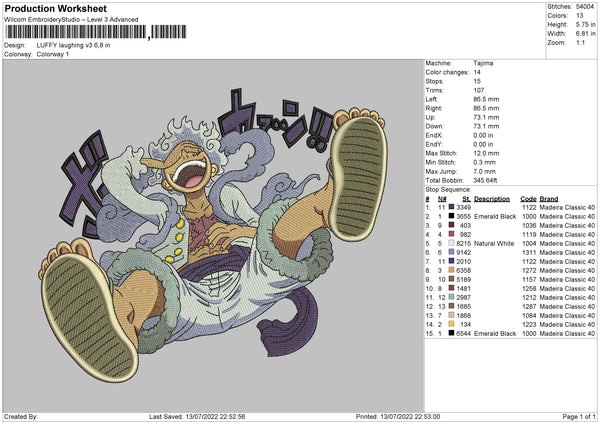The image size is (600, 424).
Task: Select the Emerald Black description in stop row 2
Action: 495,217
